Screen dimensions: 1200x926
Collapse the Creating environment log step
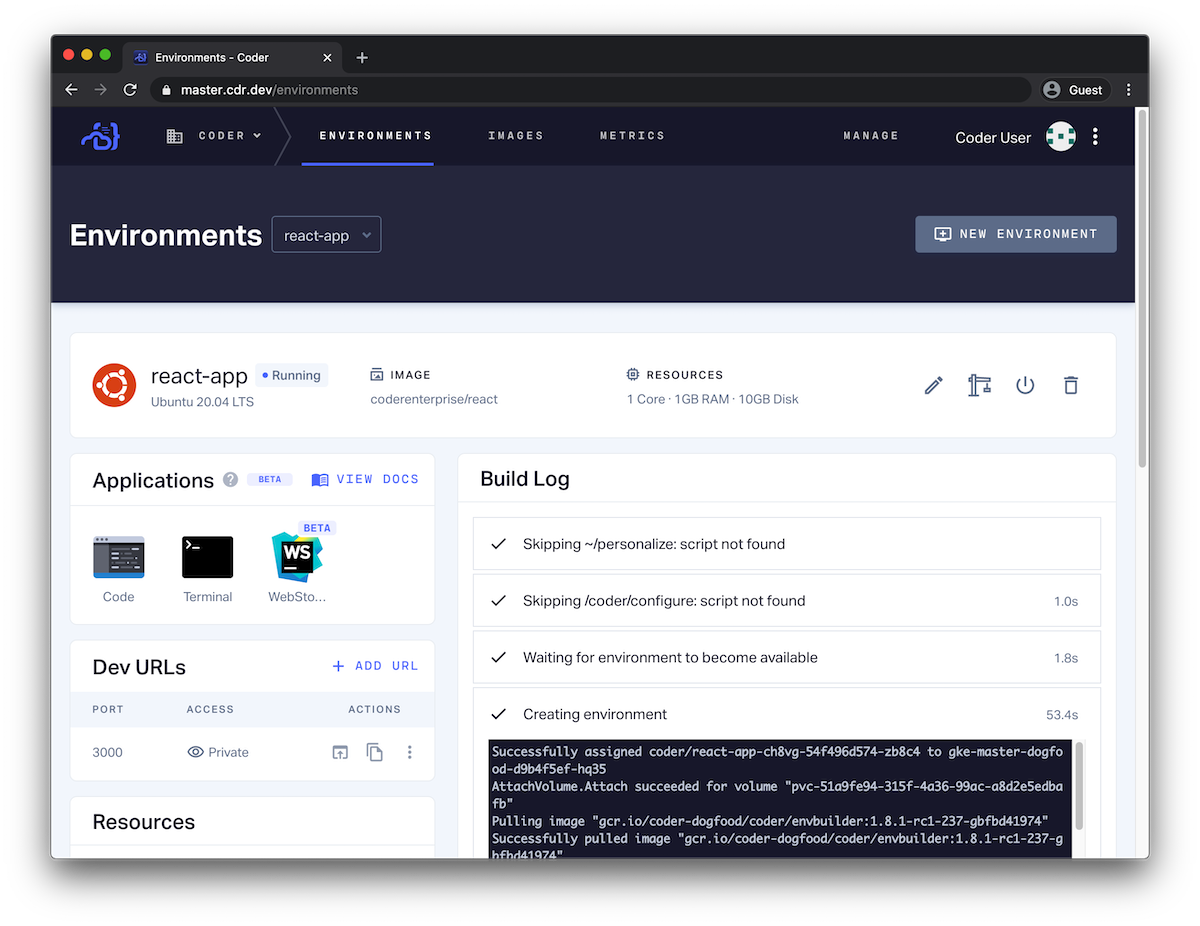pos(787,714)
